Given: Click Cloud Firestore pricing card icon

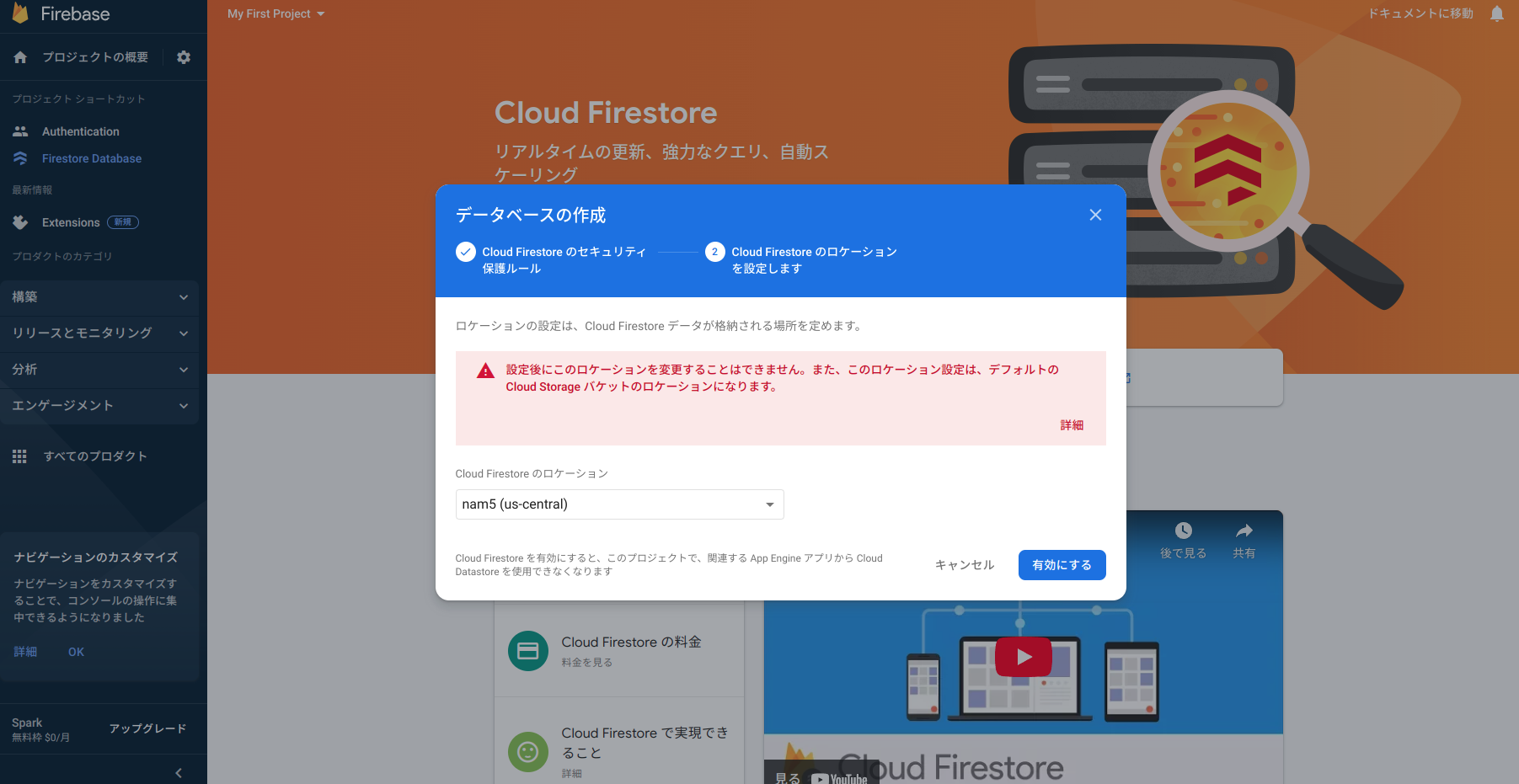Looking at the screenshot, I should coord(528,651).
